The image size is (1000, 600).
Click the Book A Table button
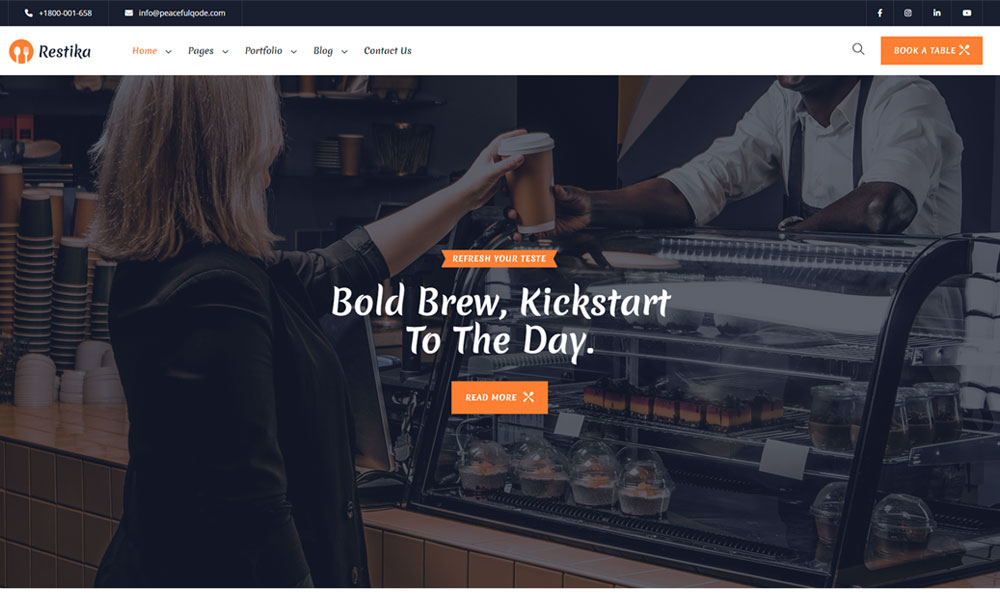(931, 50)
